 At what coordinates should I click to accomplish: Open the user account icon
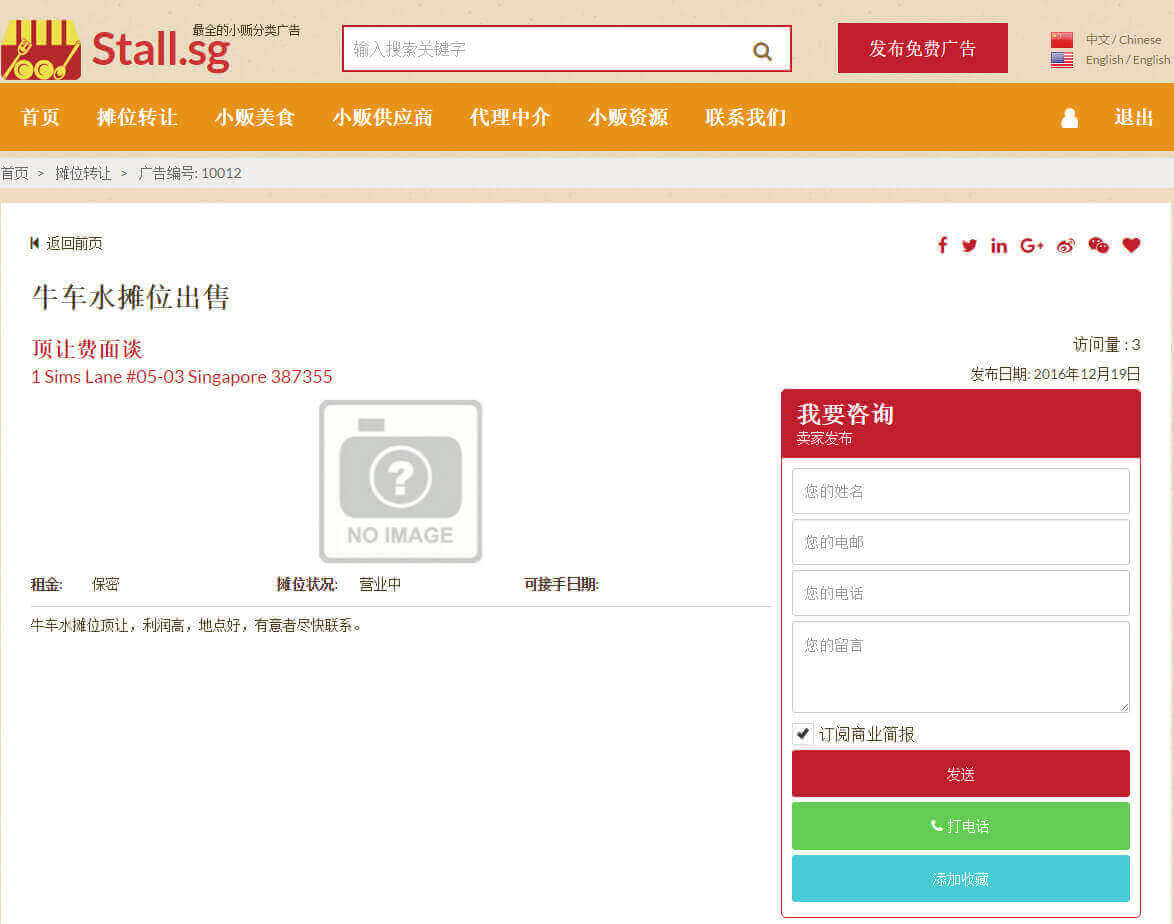(x=1069, y=118)
